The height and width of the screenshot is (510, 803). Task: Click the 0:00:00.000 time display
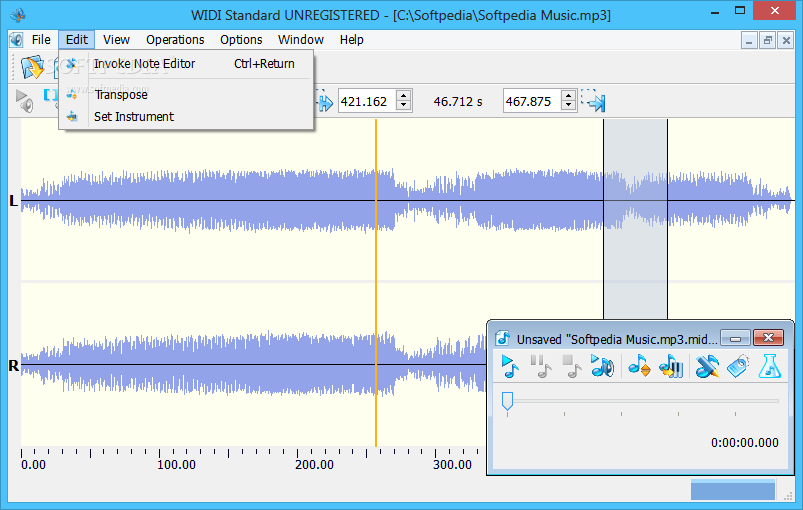(745, 443)
